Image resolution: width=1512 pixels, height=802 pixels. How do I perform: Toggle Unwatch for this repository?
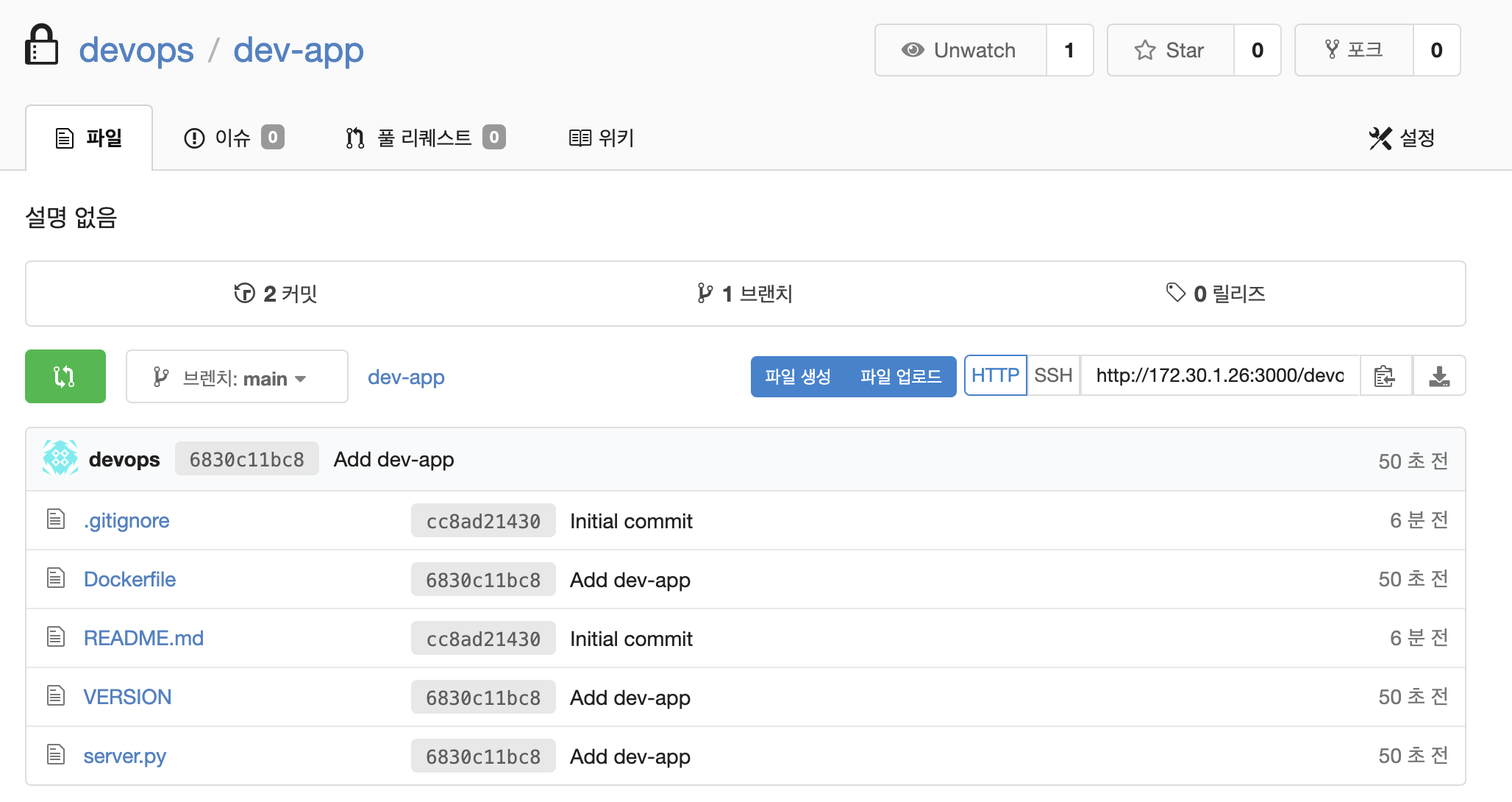coord(960,50)
